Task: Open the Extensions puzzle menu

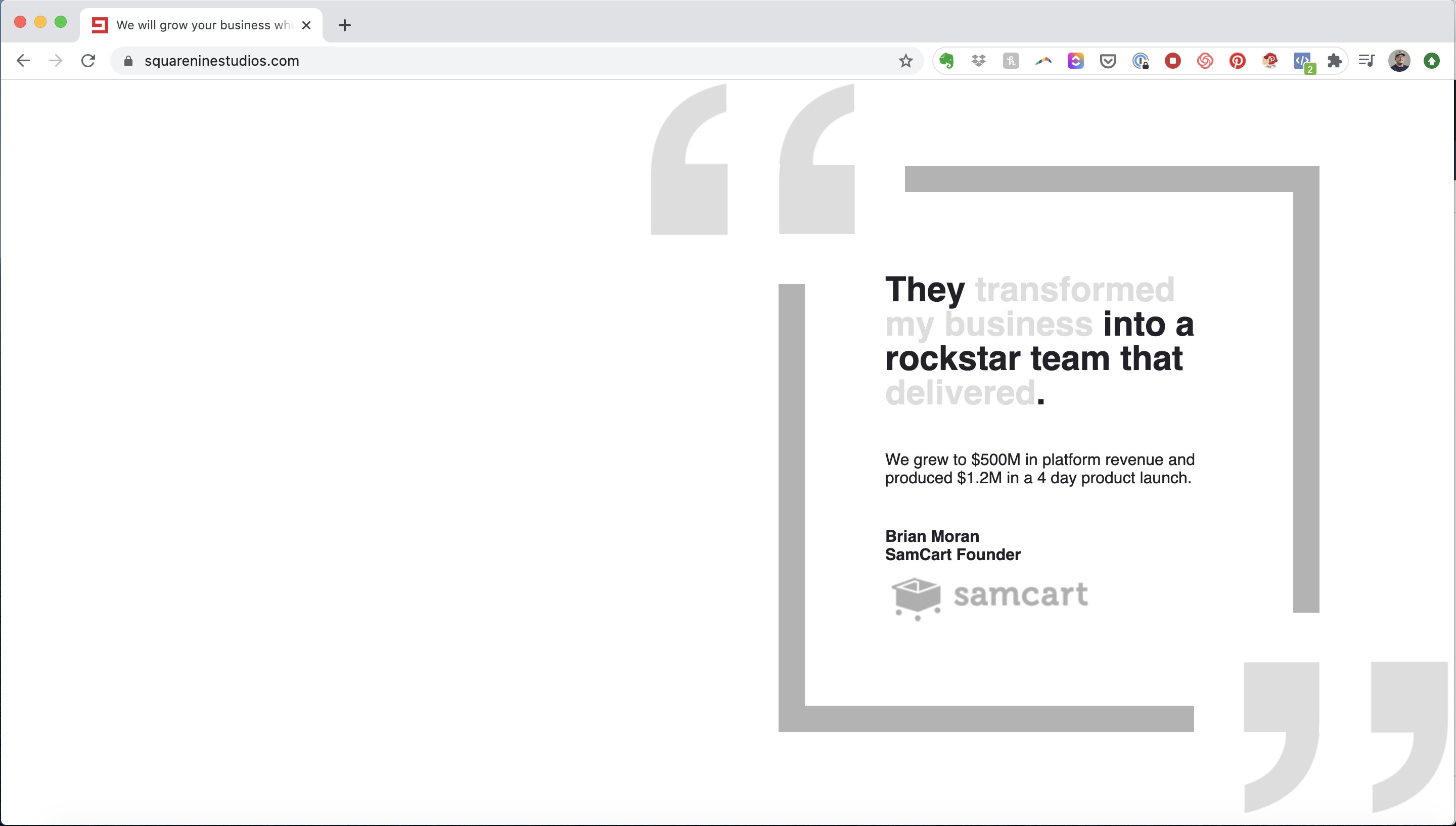Action: [1335, 61]
